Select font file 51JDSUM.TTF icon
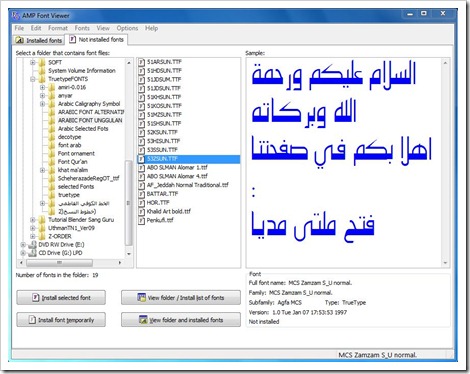Screen dimensions: 470x374 pyautogui.click(x=142, y=79)
